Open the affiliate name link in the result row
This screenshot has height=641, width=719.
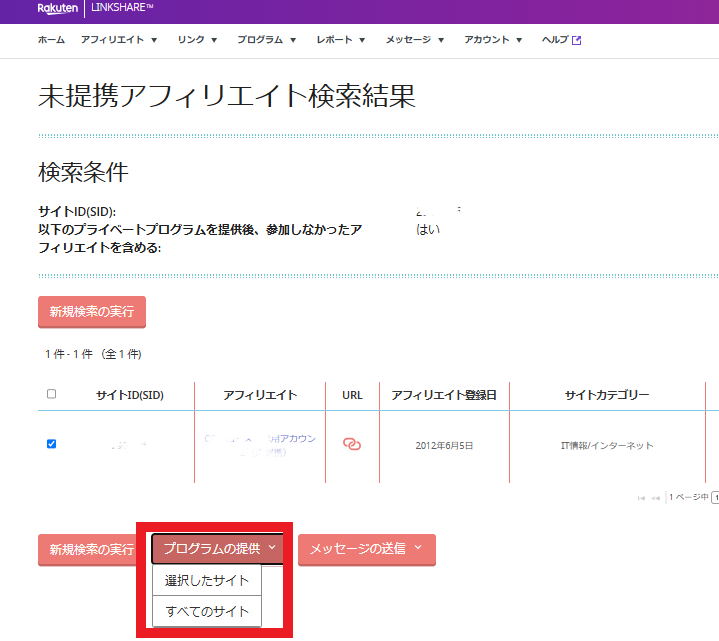tap(260, 444)
